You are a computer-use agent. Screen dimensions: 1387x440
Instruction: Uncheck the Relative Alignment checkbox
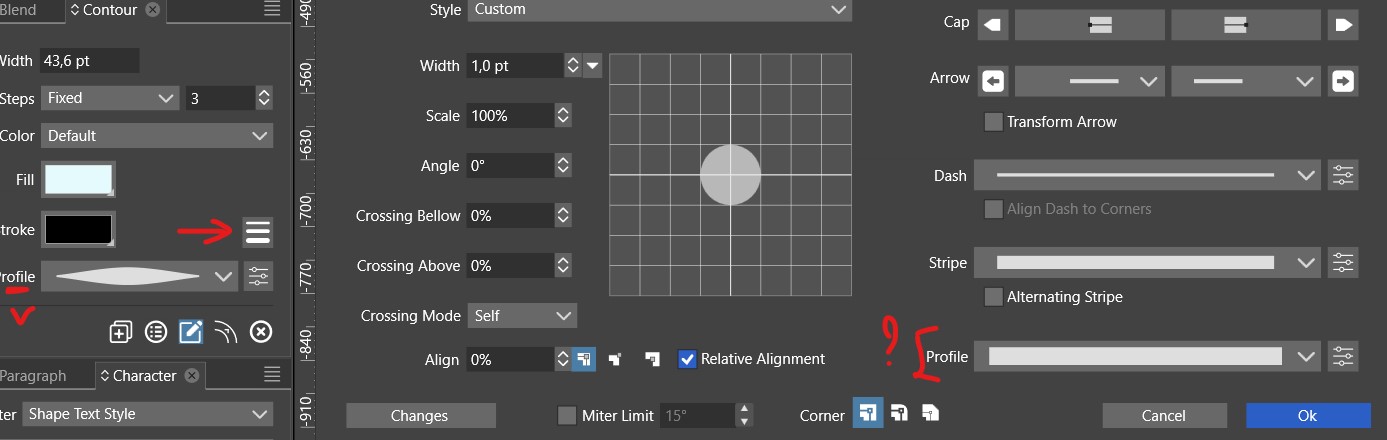pos(687,359)
